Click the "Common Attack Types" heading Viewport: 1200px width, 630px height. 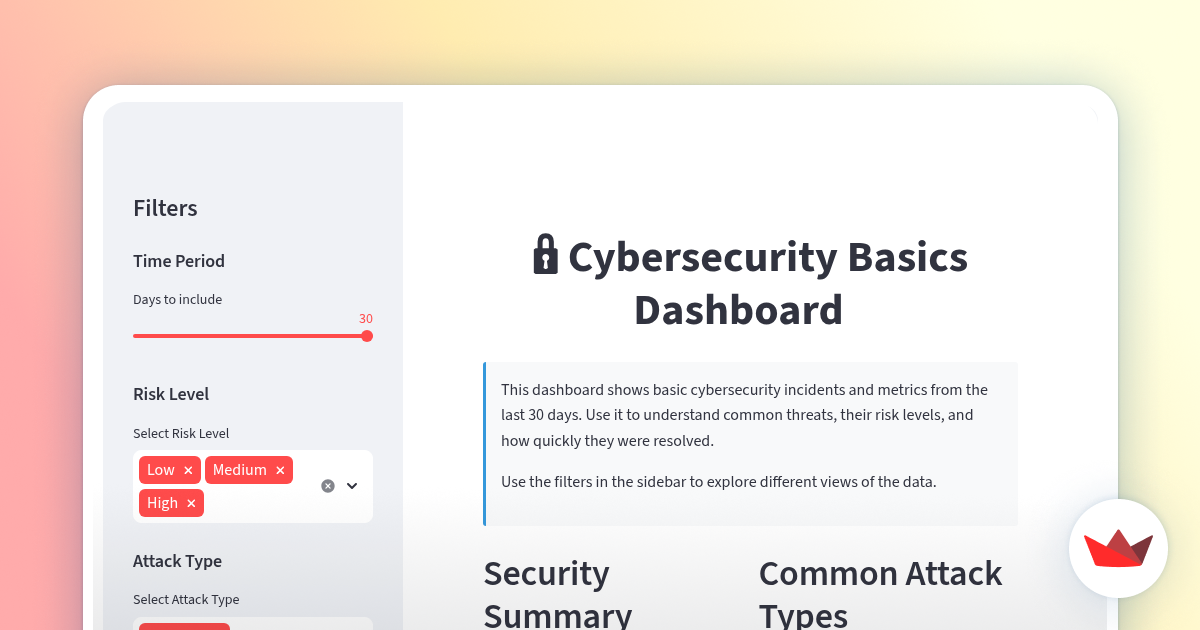point(880,592)
